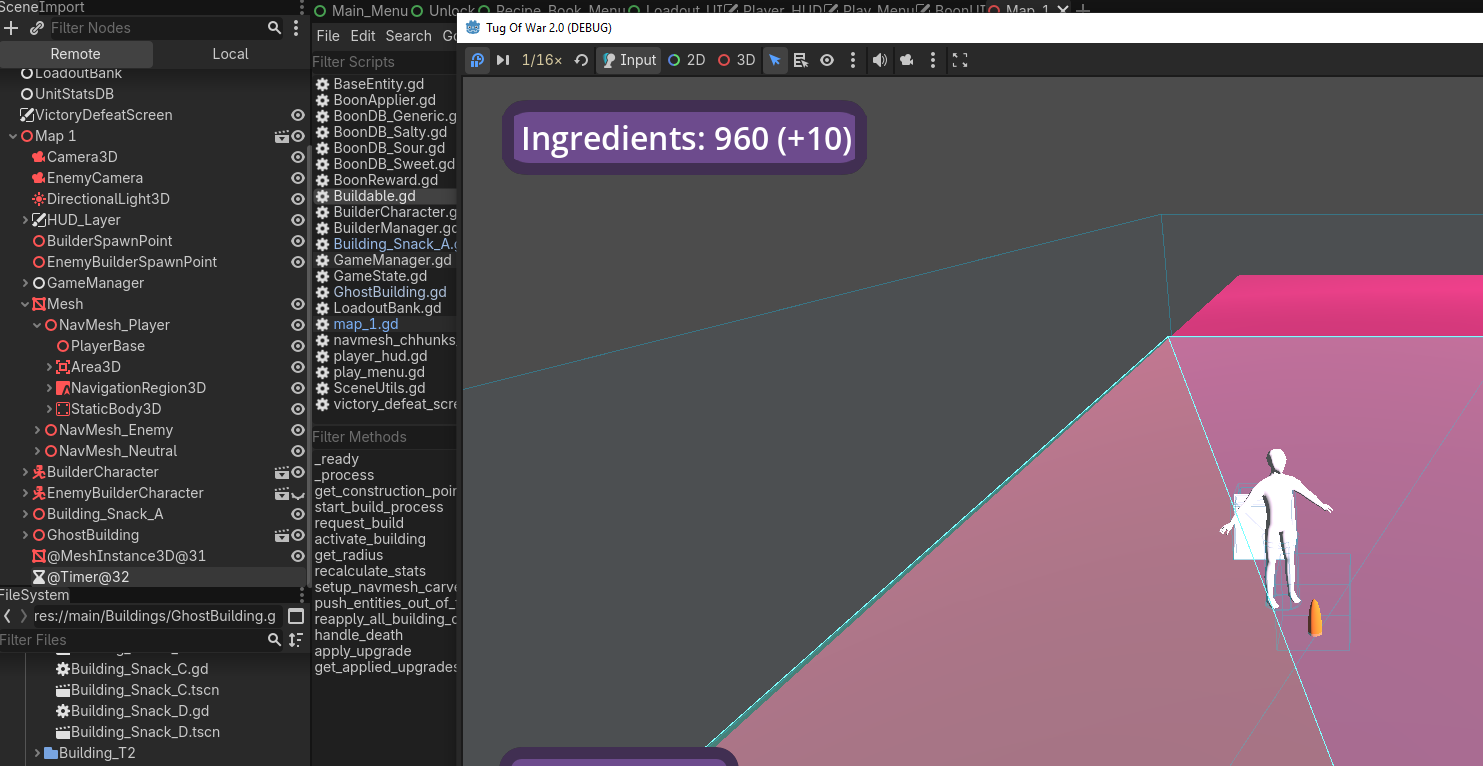The height and width of the screenshot is (766, 1483).
Task: Toggle visibility of DirectionalLight3D
Action: (297, 199)
